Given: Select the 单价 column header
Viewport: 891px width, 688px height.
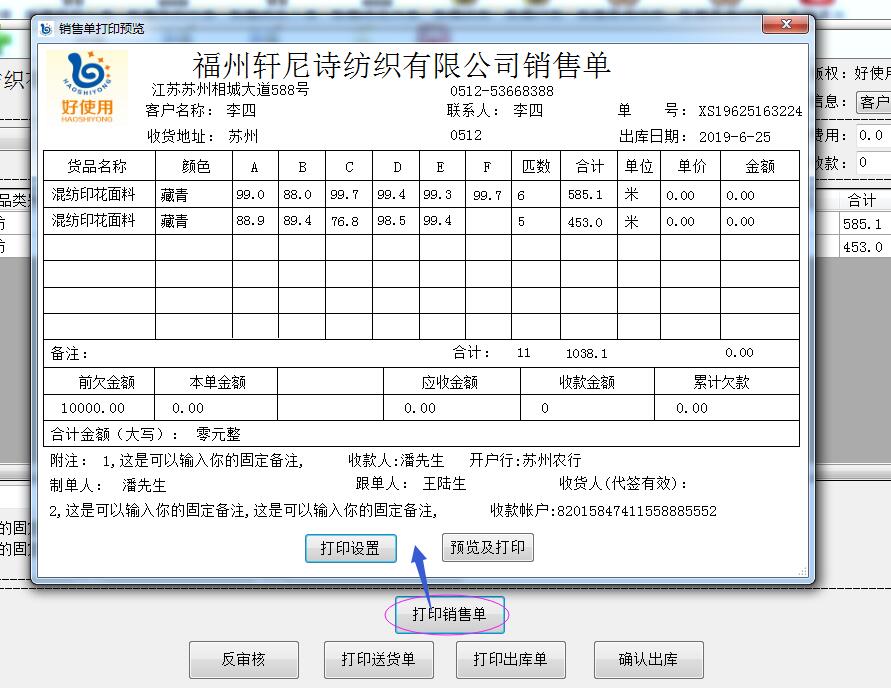Looking at the screenshot, I should 692,166.
